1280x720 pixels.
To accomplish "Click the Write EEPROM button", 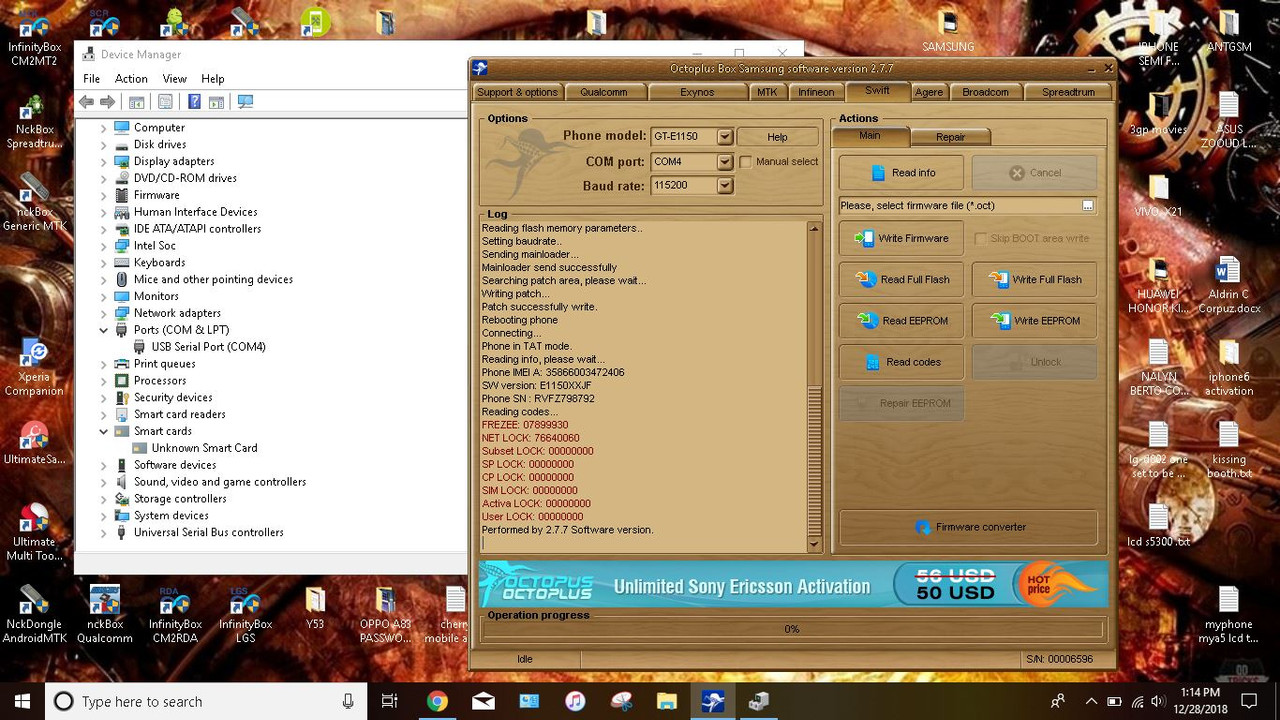I will (x=1034, y=321).
